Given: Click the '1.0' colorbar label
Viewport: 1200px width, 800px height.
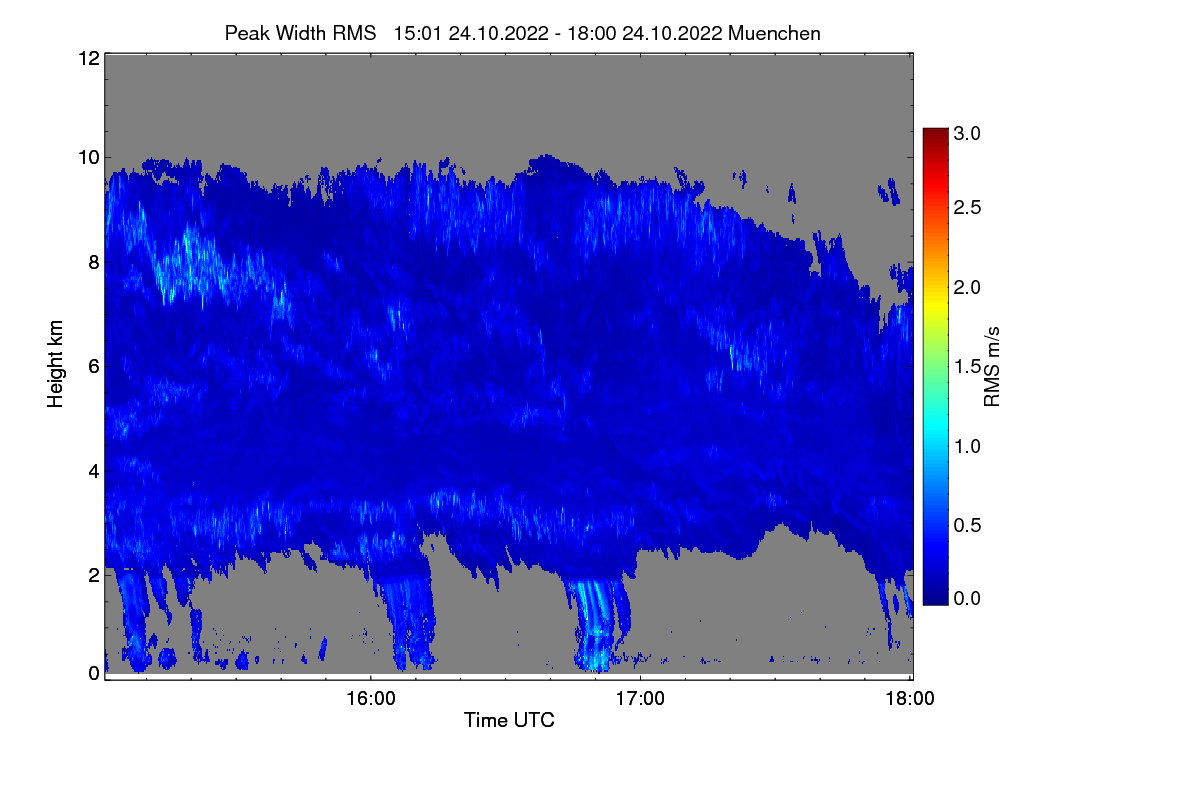Looking at the screenshot, I should click(x=968, y=445).
